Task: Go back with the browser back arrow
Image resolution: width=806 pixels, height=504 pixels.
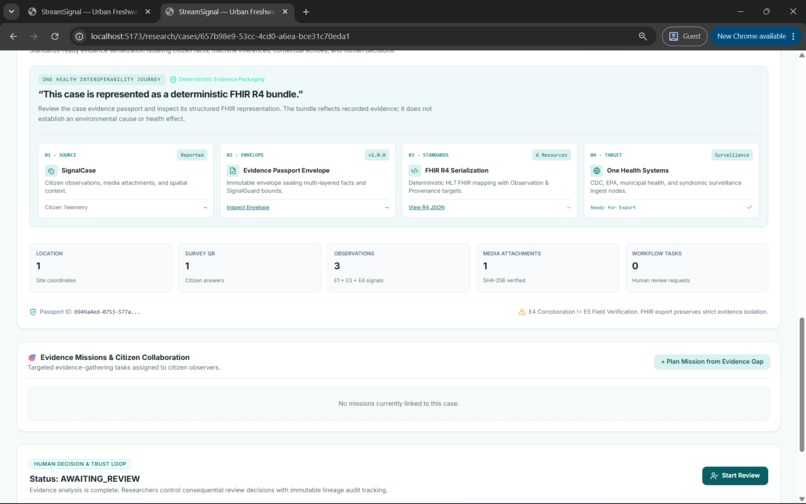Action: pyautogui.click(x=13, y=37)
